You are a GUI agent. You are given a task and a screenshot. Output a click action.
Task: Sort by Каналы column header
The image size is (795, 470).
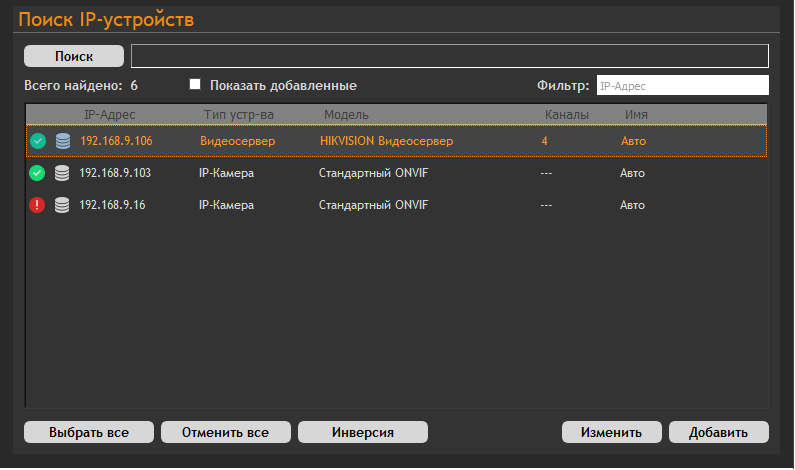[567, 115]
